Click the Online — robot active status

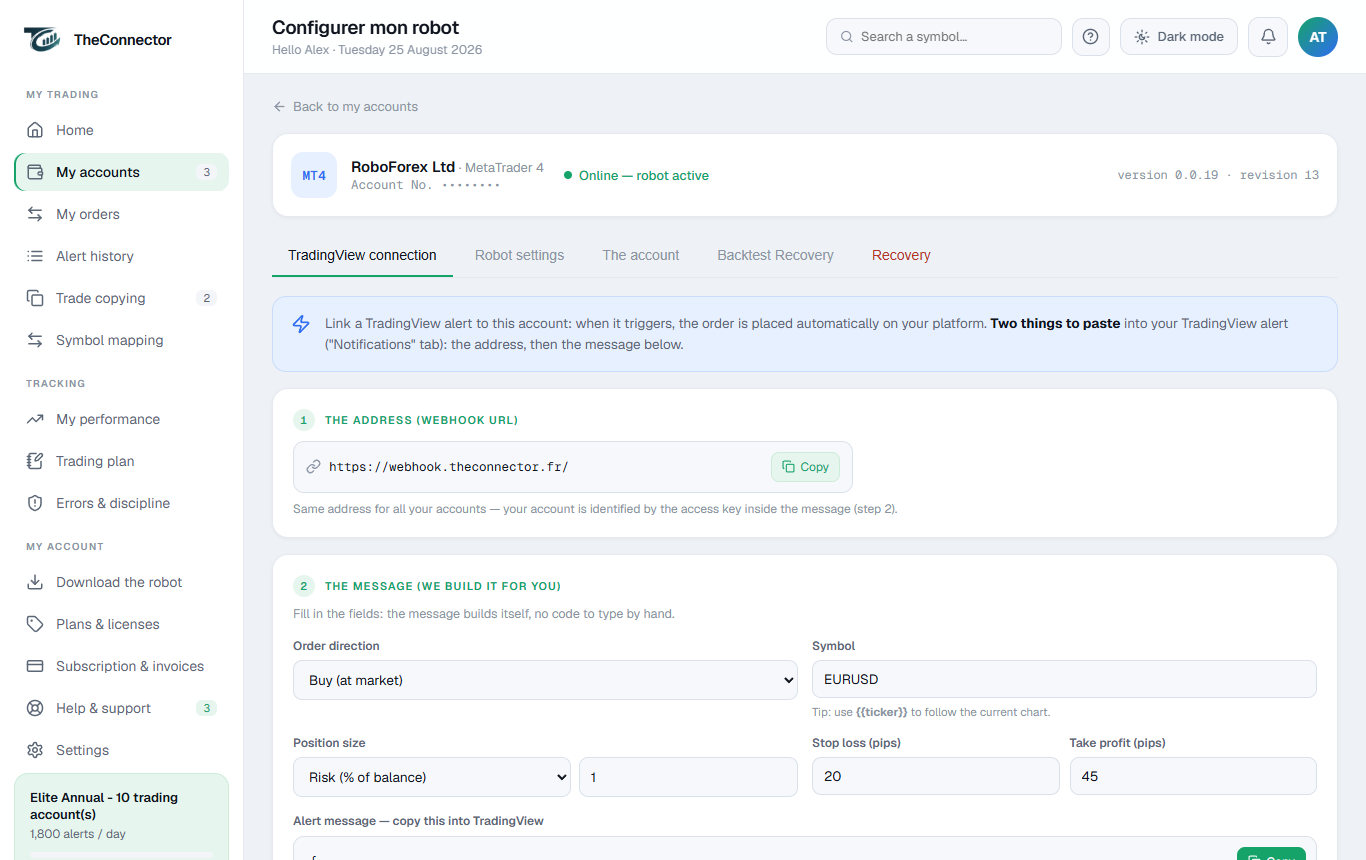(636, 175)
